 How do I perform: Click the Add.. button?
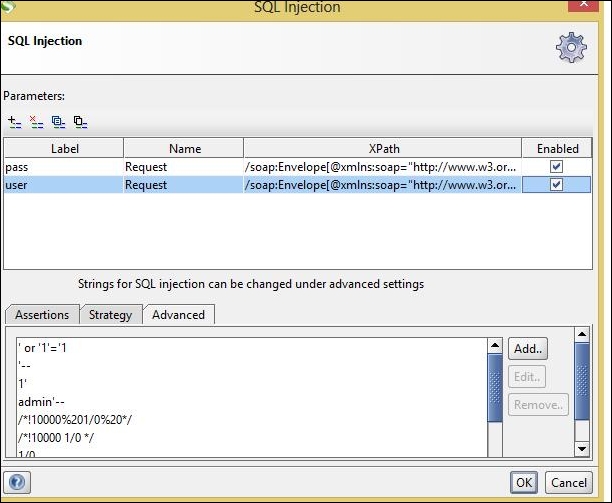528,348
